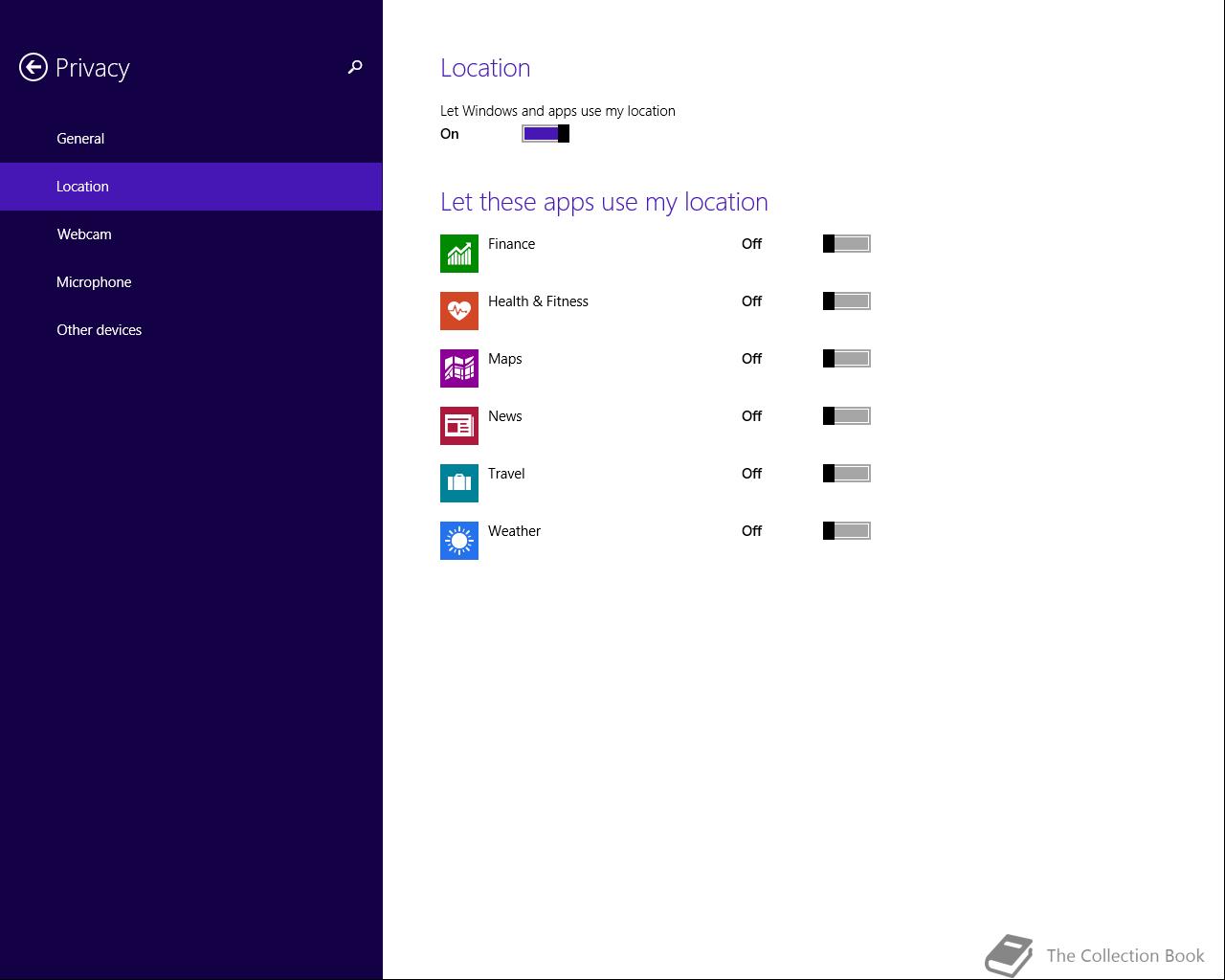Image resolution: width=1225 pixels, height=980 pixels.
Task: Go back using the Privacy back arrow
Action: (33, 67)
